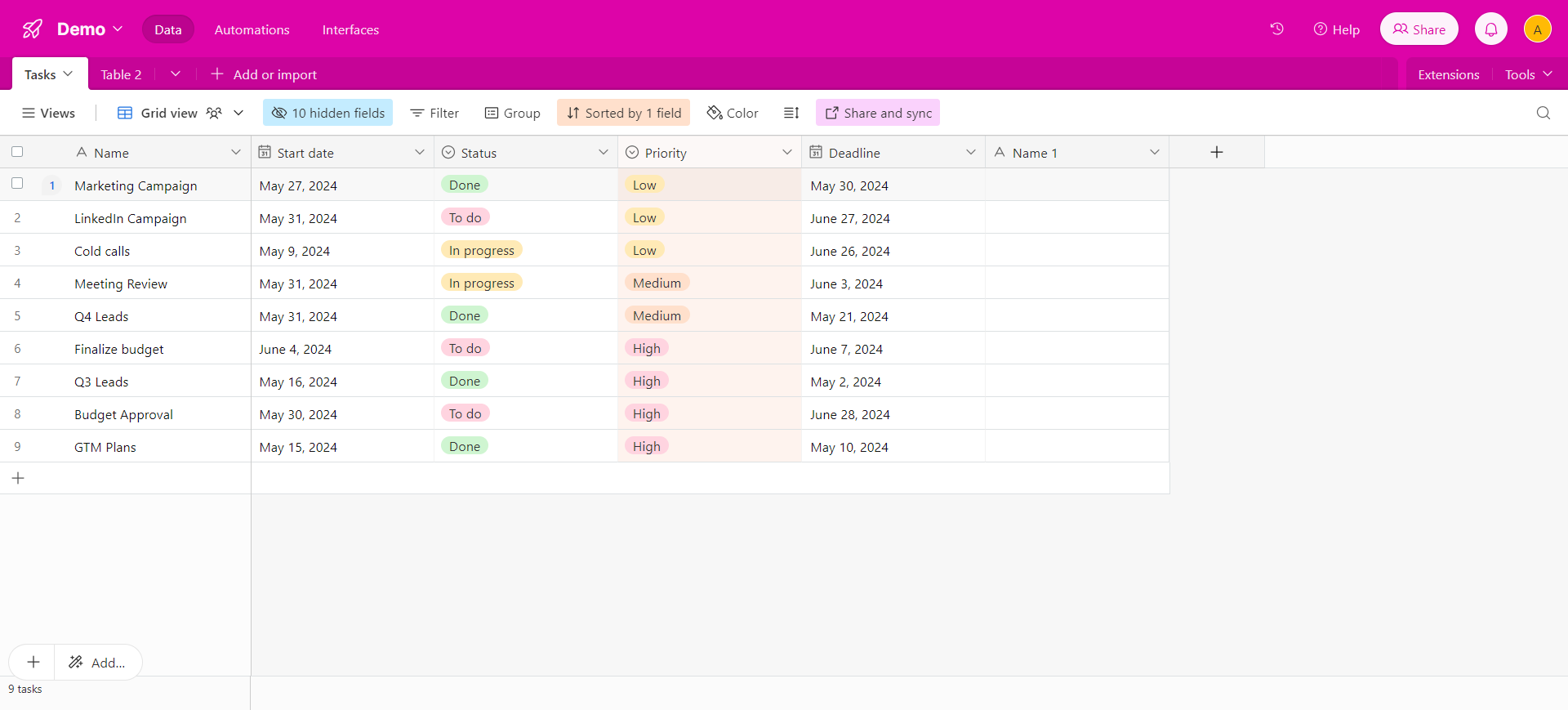Open the Grid view dropdown arrow
The height and width of the screenshot is (710, 1568).
pyautogui.click(x=238, y=113)
